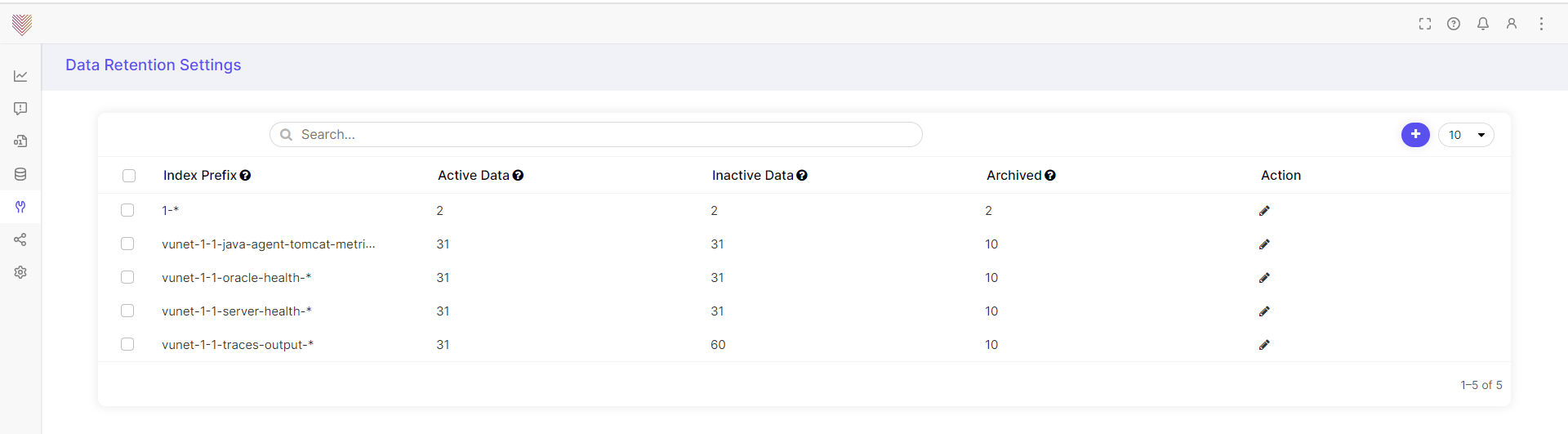1568x434 pixels.
Task: Toggle fullscreen mode icon
Action: (1425, 24)
